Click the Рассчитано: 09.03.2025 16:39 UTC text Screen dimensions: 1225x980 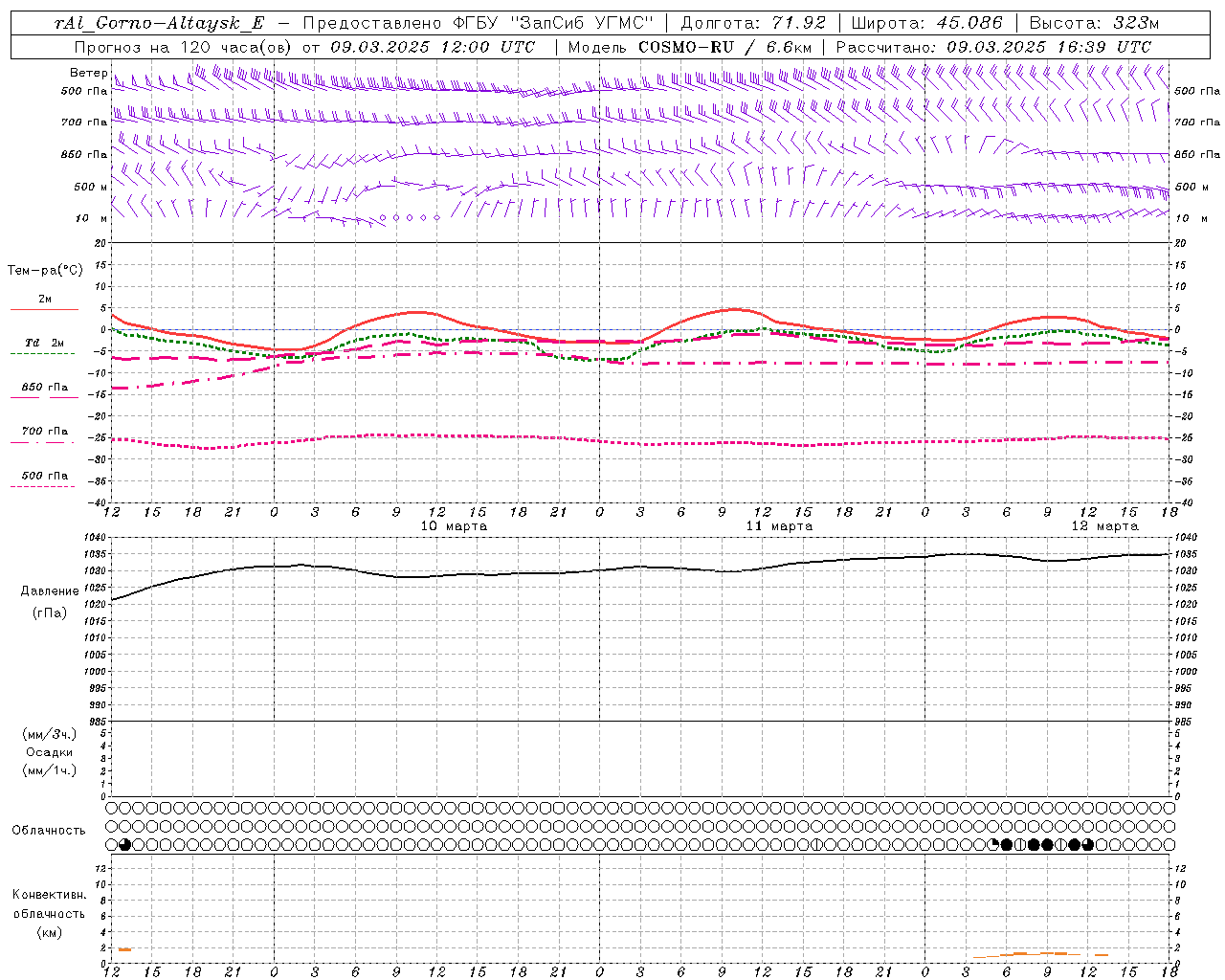993,47
